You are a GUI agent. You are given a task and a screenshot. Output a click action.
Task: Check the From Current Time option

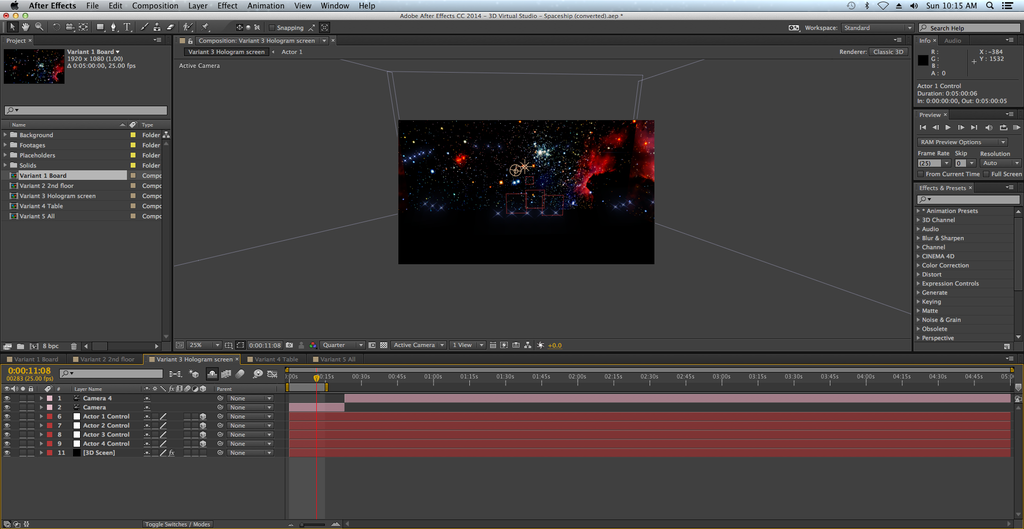(922, 174)
